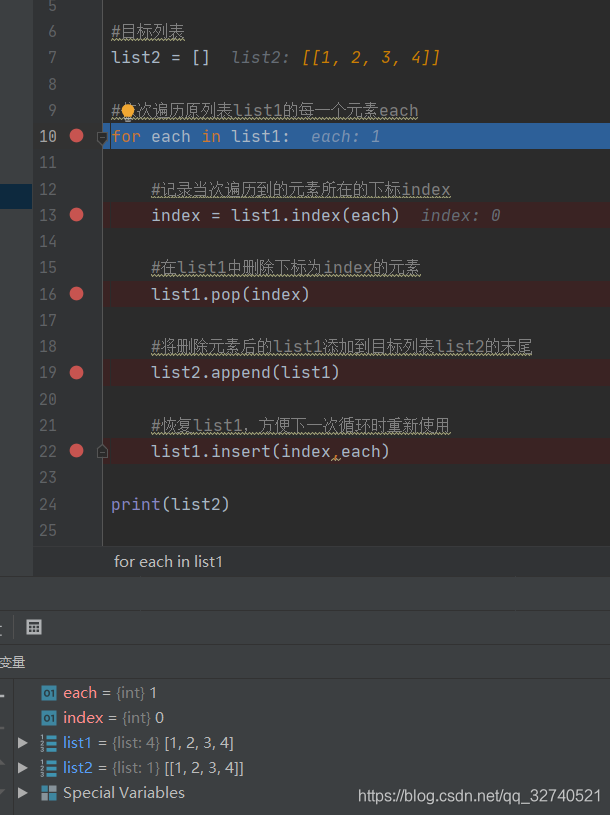Select the index variable int icon

(49, 718)
